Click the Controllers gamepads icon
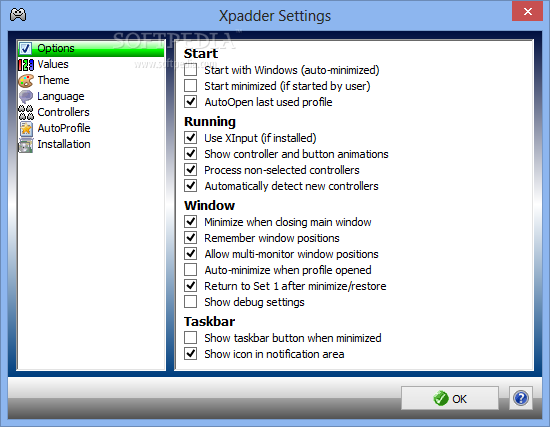Viewport: 550px width, 427px height. tap(26, 113)
